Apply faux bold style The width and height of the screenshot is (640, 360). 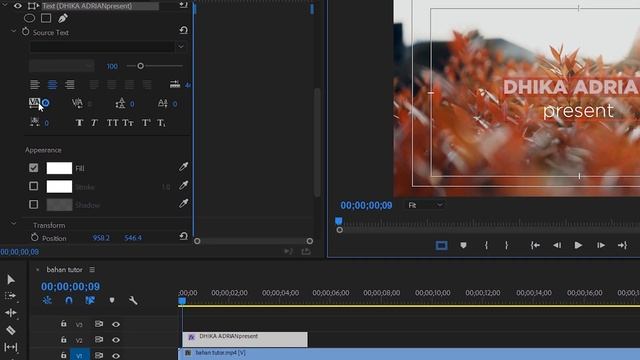pyautogui.click(x=79, y=122)
